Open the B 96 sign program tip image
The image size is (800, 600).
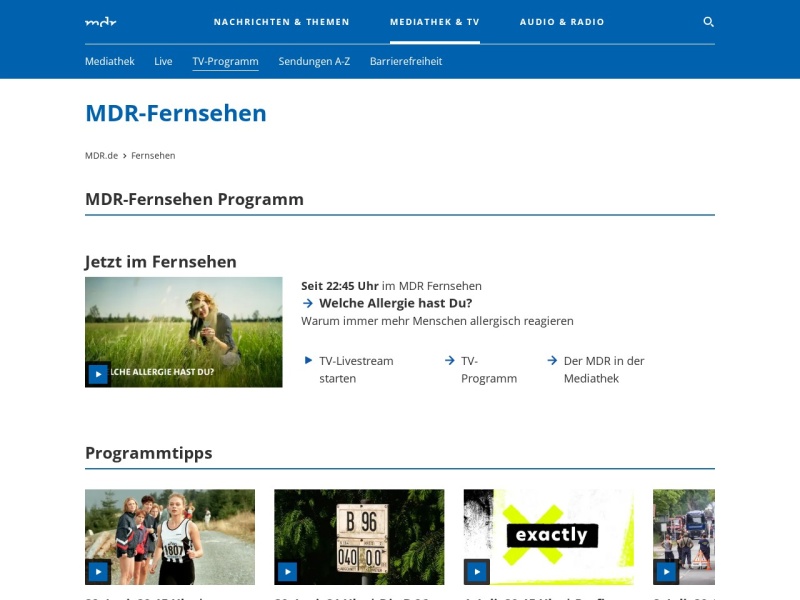tap(359, 537)
